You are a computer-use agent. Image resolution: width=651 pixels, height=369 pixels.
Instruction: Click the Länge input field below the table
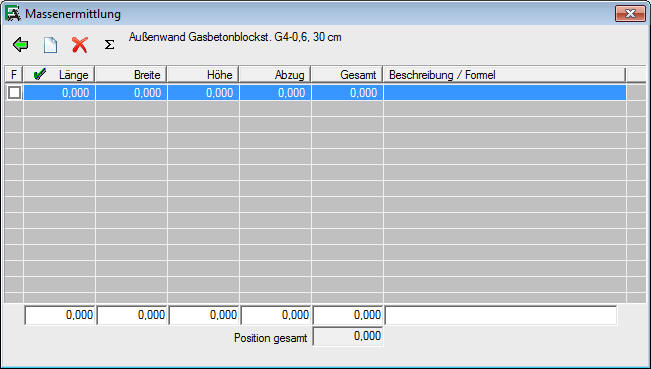(60, 315)
